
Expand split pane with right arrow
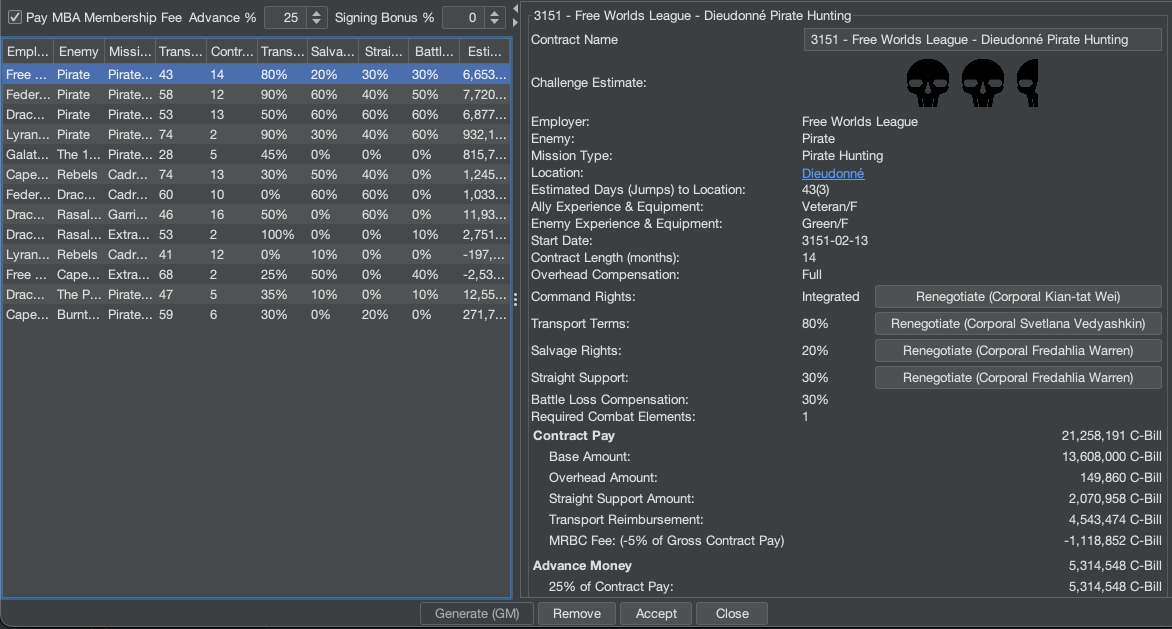click(x=516, y=22)
